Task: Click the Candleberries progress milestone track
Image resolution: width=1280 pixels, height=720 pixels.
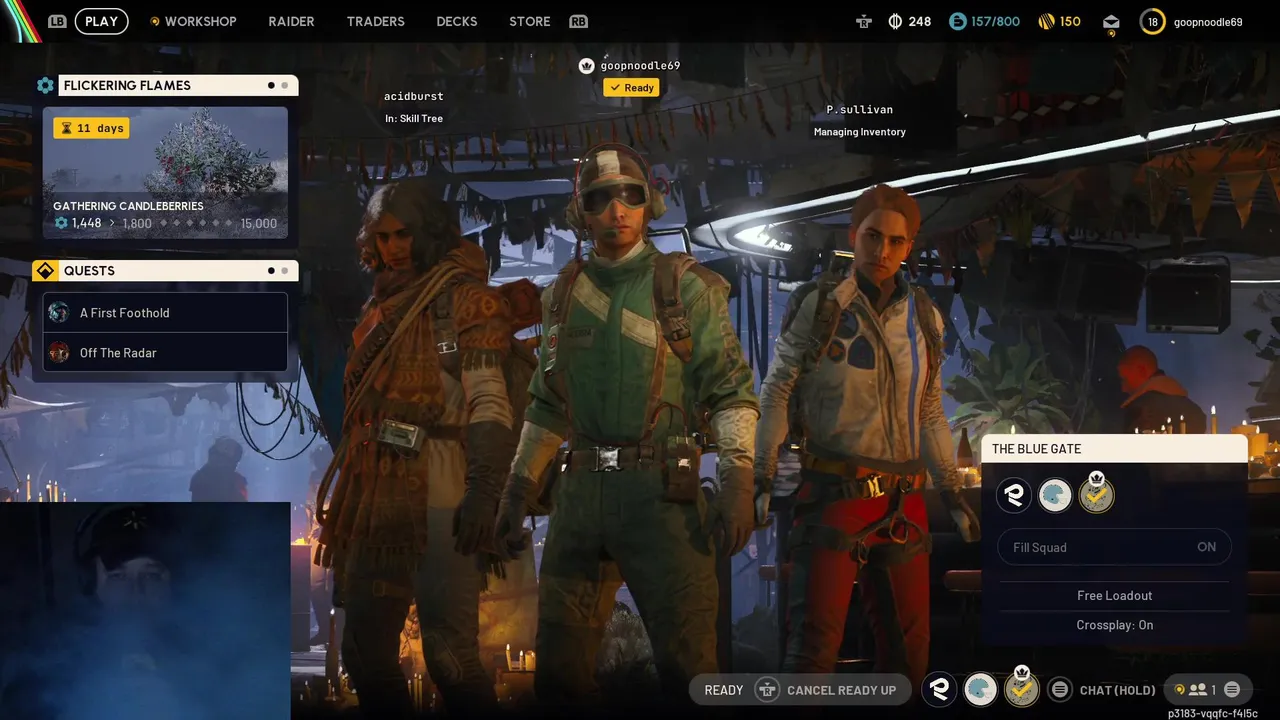Action: click(x=195, y=223)
